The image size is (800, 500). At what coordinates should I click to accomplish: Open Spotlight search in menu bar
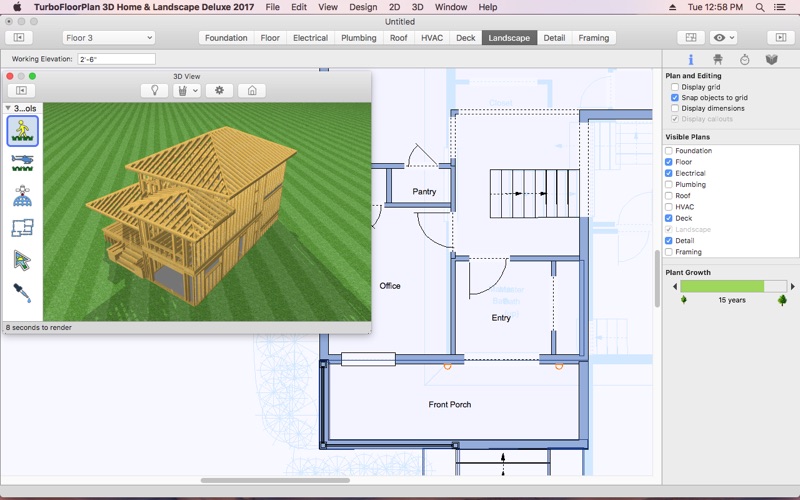(760, 7)
